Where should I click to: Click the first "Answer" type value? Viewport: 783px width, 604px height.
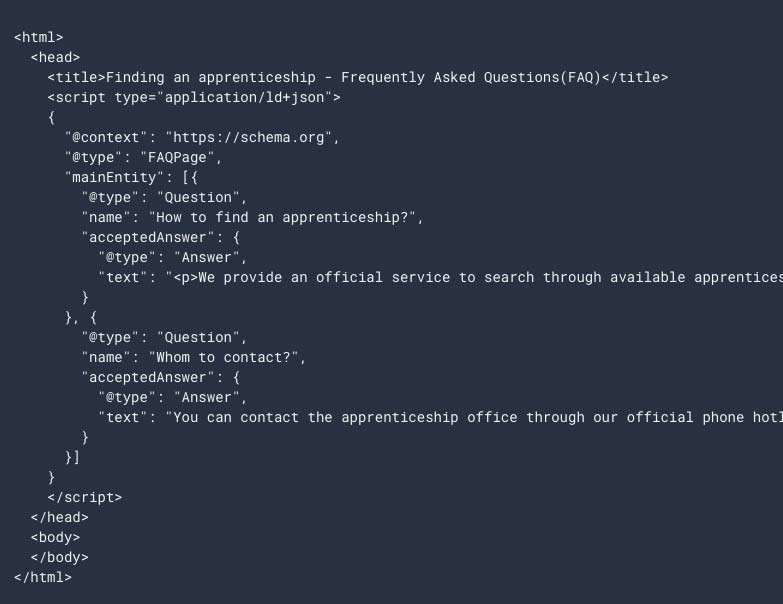coord(207,258)
